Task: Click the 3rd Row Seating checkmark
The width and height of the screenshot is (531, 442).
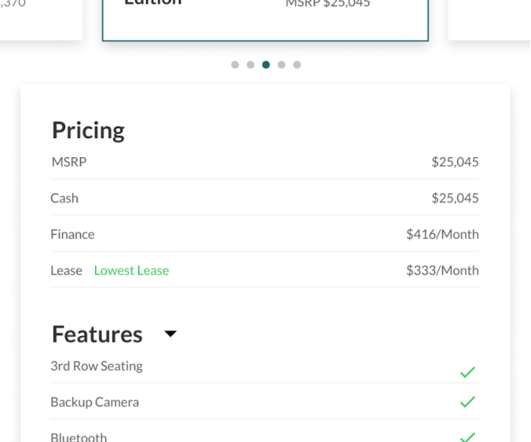Action: tap(468, 372)
